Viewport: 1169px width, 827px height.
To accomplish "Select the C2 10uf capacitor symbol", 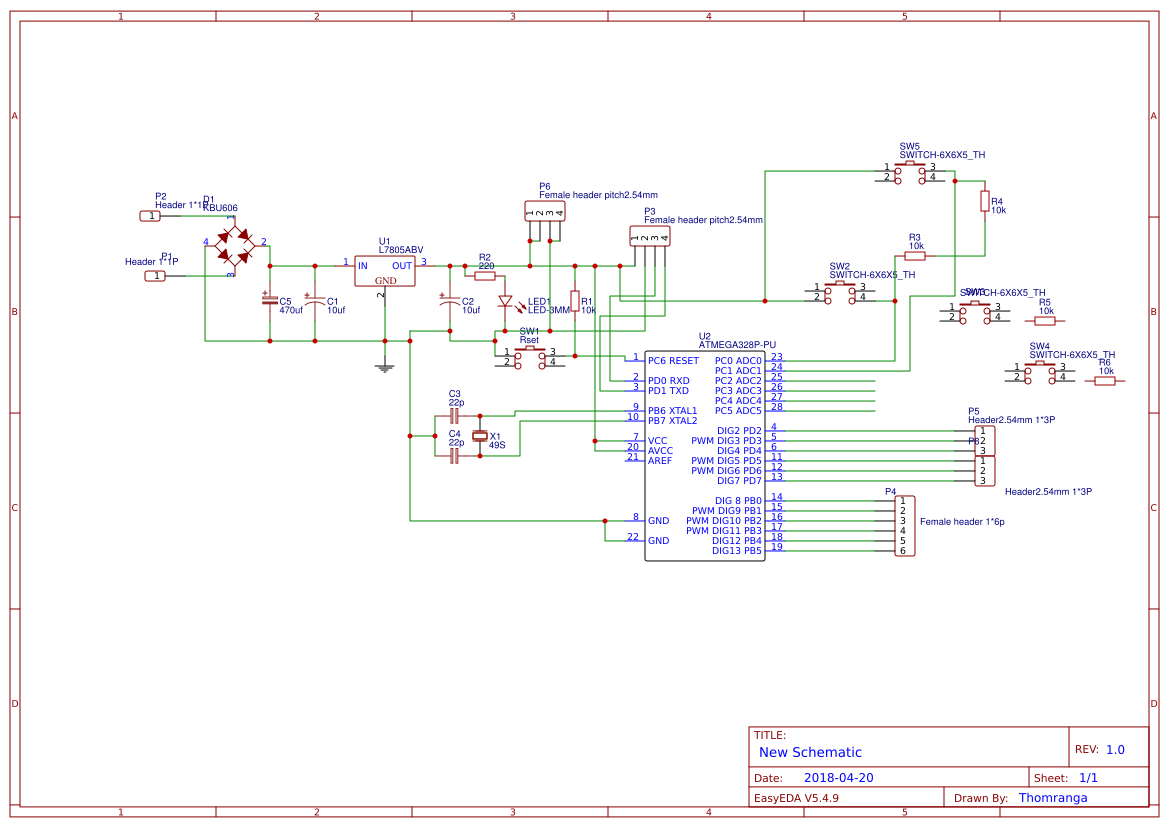I will pos(450,300).
